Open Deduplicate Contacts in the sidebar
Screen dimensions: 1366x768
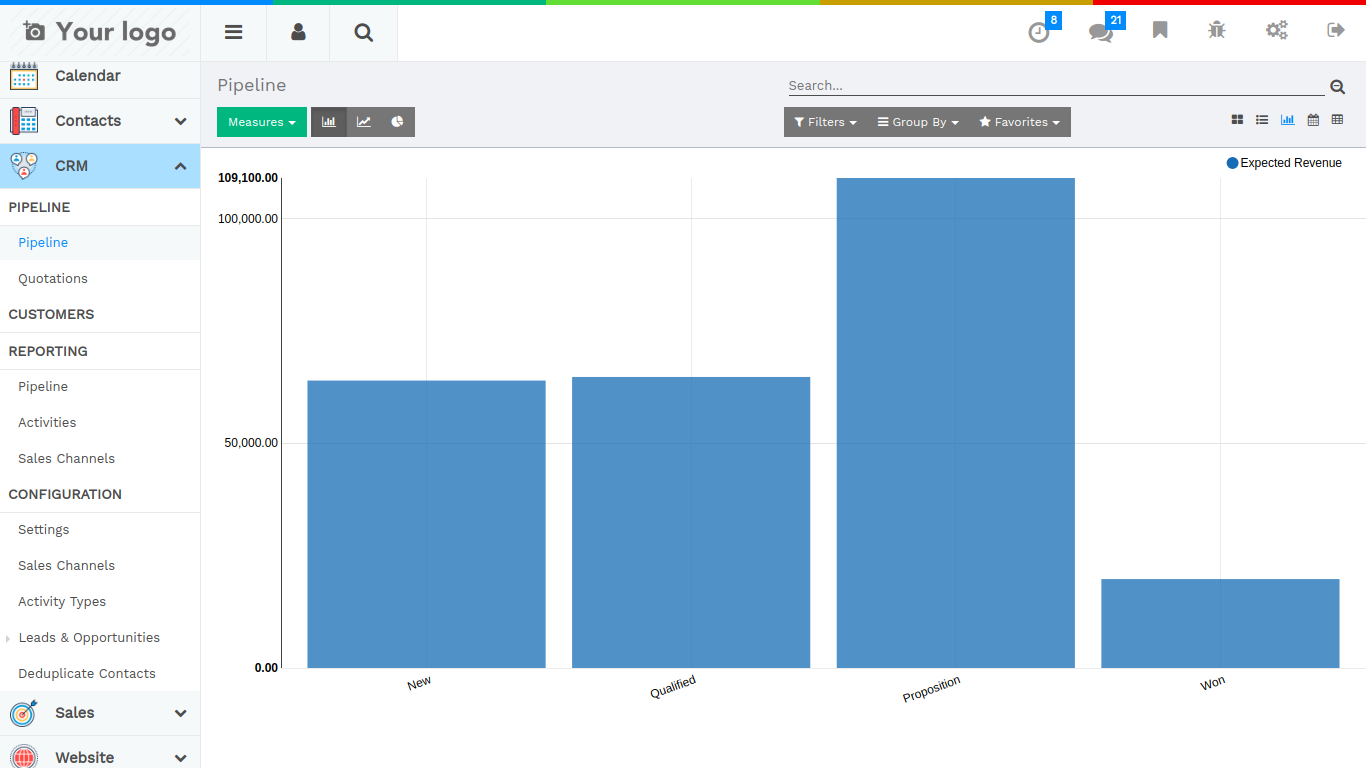[x=87, y=674]
